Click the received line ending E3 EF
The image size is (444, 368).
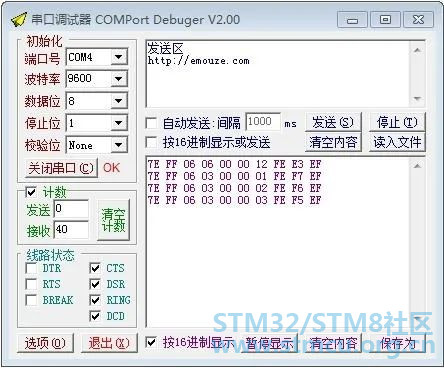pos(234,164)
